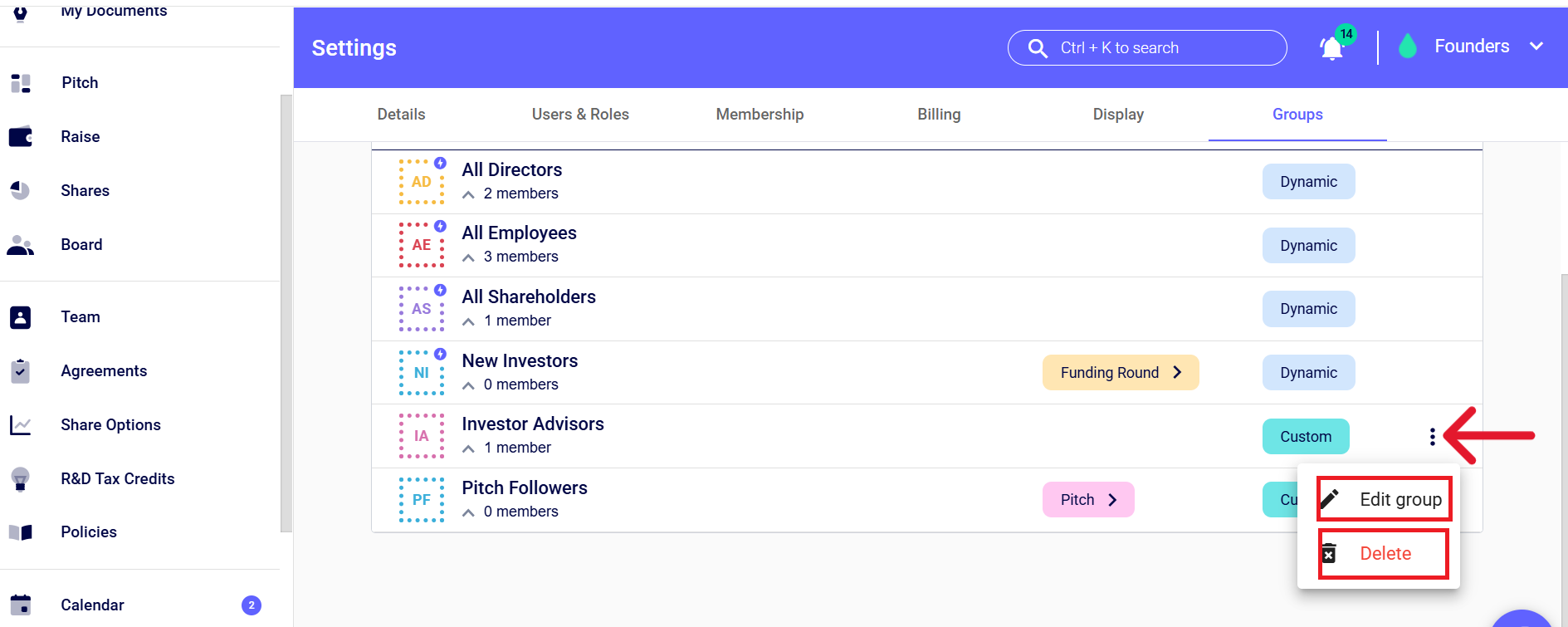Click the Share Options chart icon

click(21, 425)
